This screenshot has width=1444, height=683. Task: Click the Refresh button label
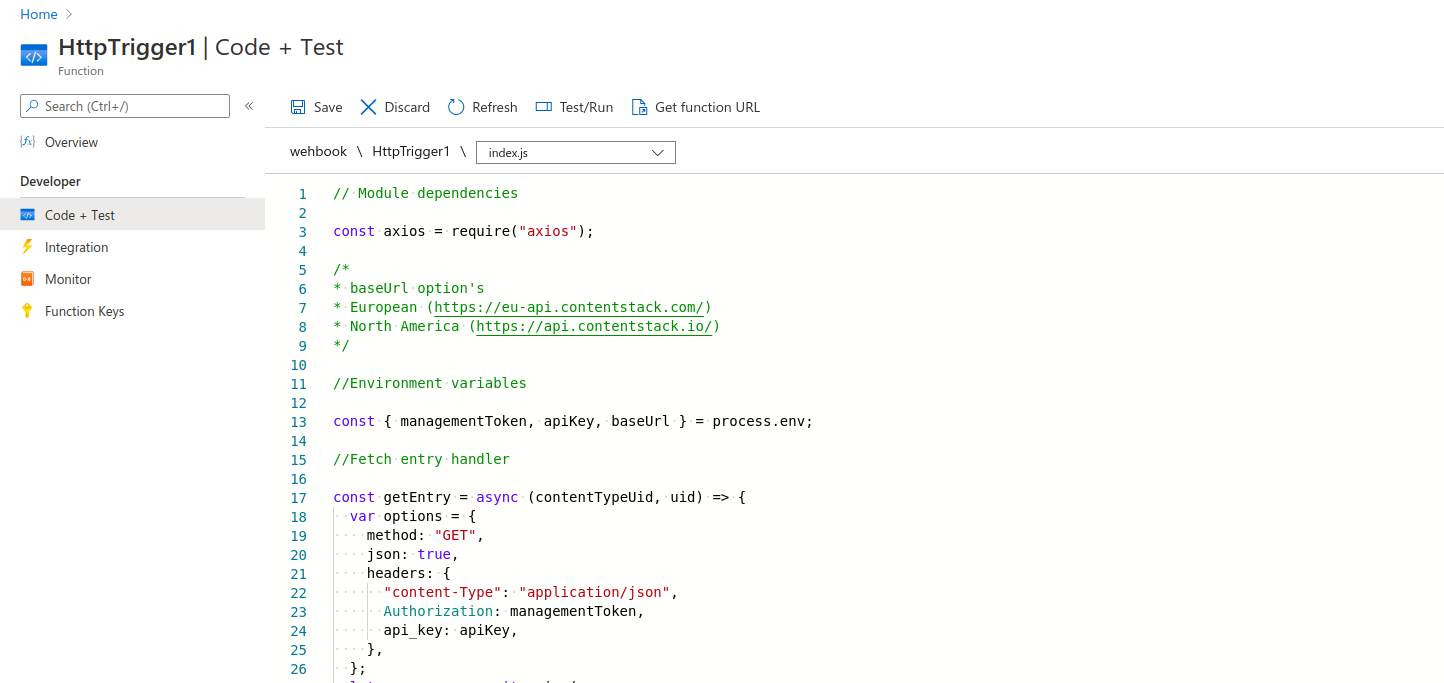pos(495,107)
